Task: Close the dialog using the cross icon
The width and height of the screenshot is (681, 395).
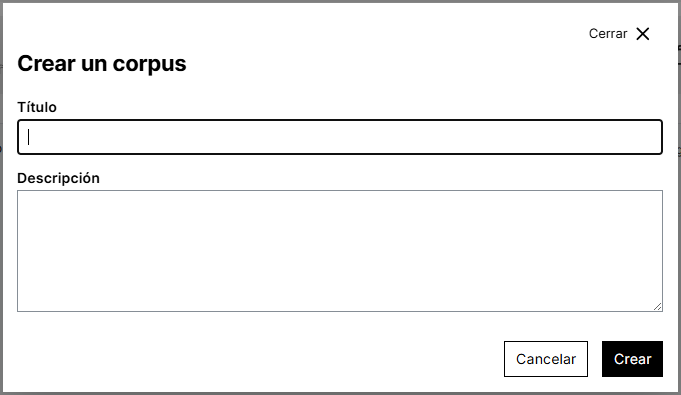Action: 643,34
